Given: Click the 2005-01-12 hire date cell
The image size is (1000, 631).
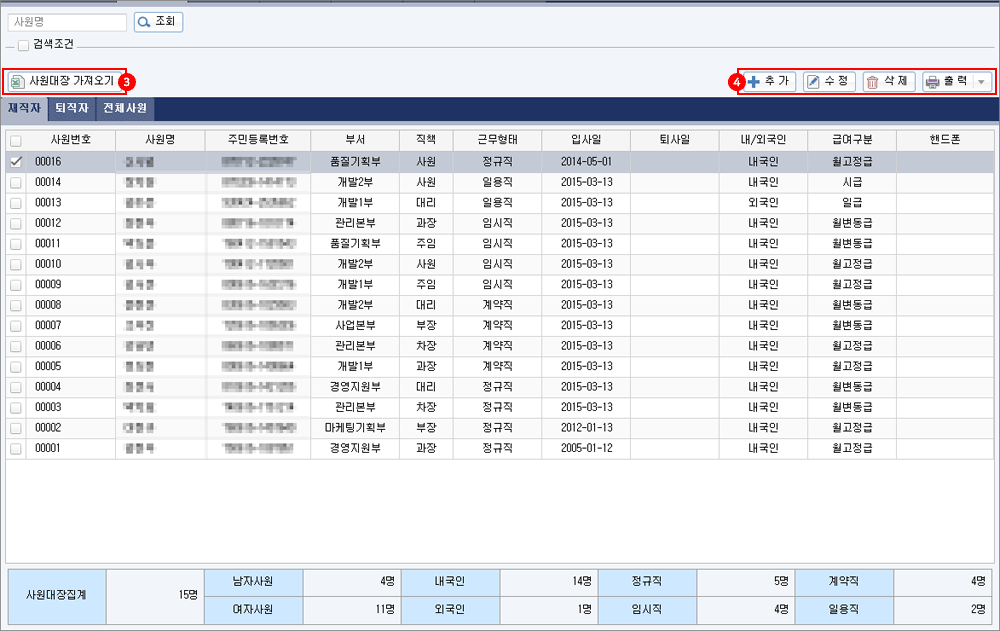Looking at the screenshot, I should pyautogui.click(x=586, y=449).
